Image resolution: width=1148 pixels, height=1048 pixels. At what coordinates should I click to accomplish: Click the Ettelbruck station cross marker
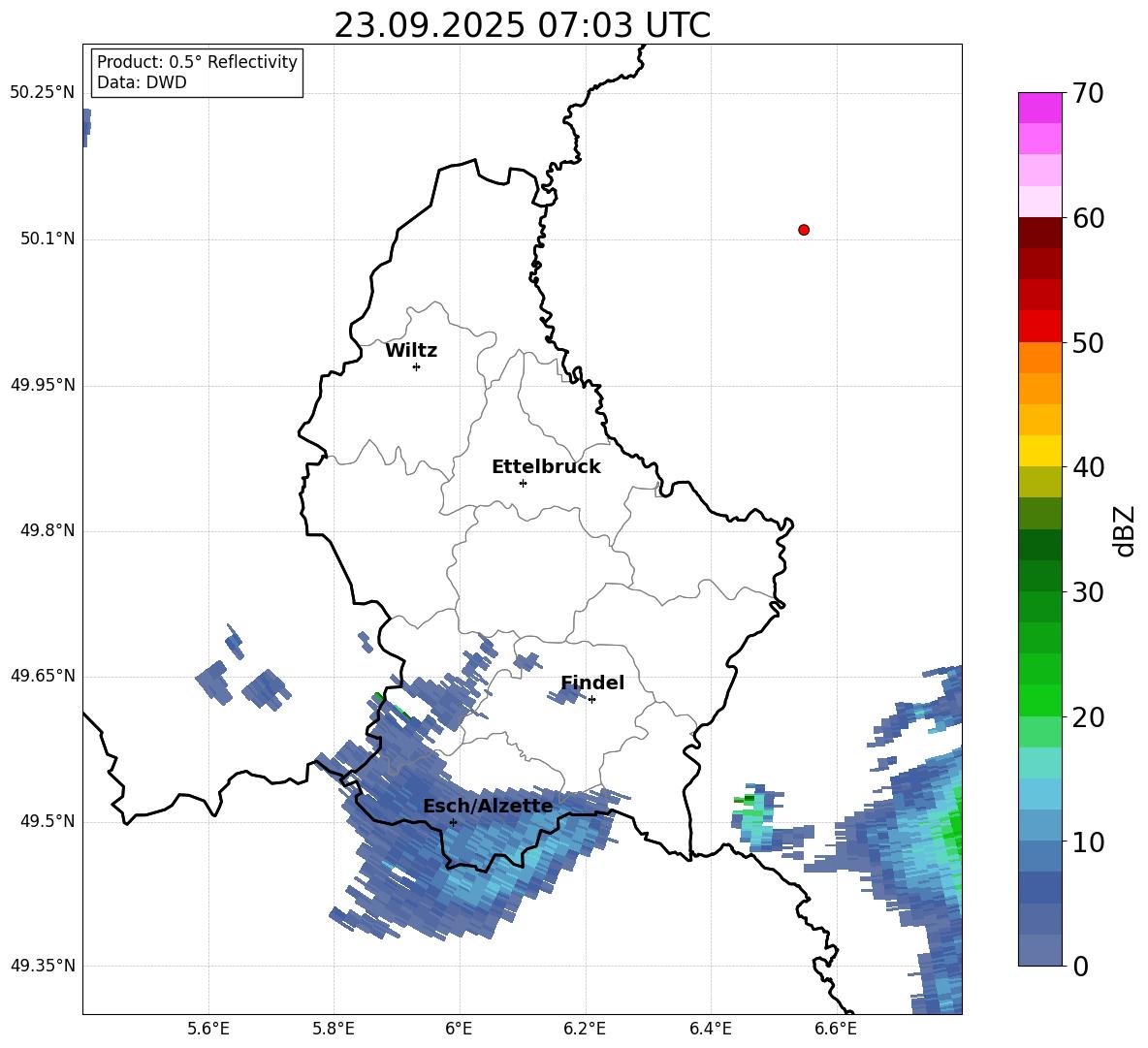[x=523, y=483]
